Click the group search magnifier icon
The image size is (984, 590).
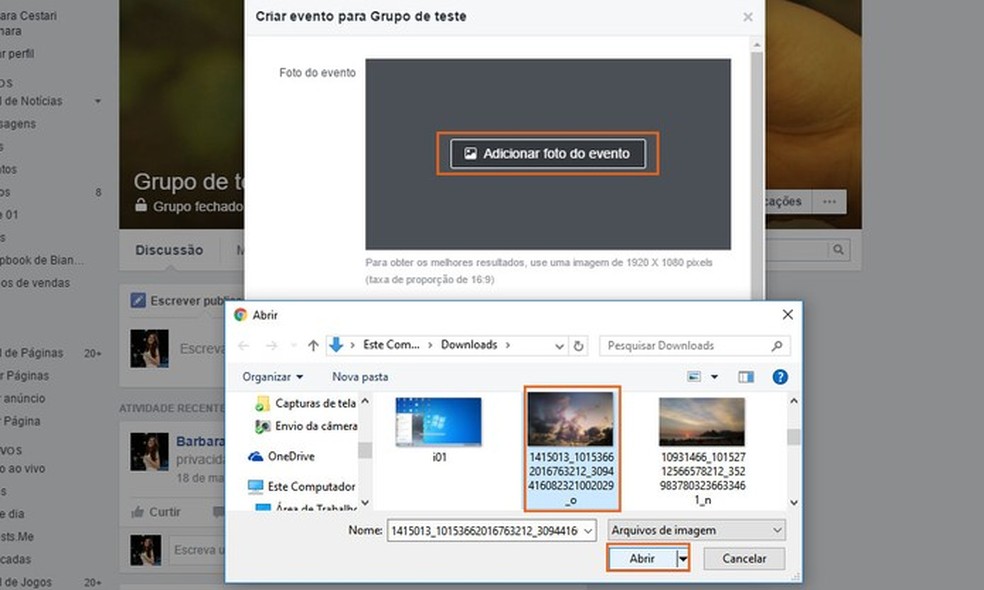coord(838,250)
